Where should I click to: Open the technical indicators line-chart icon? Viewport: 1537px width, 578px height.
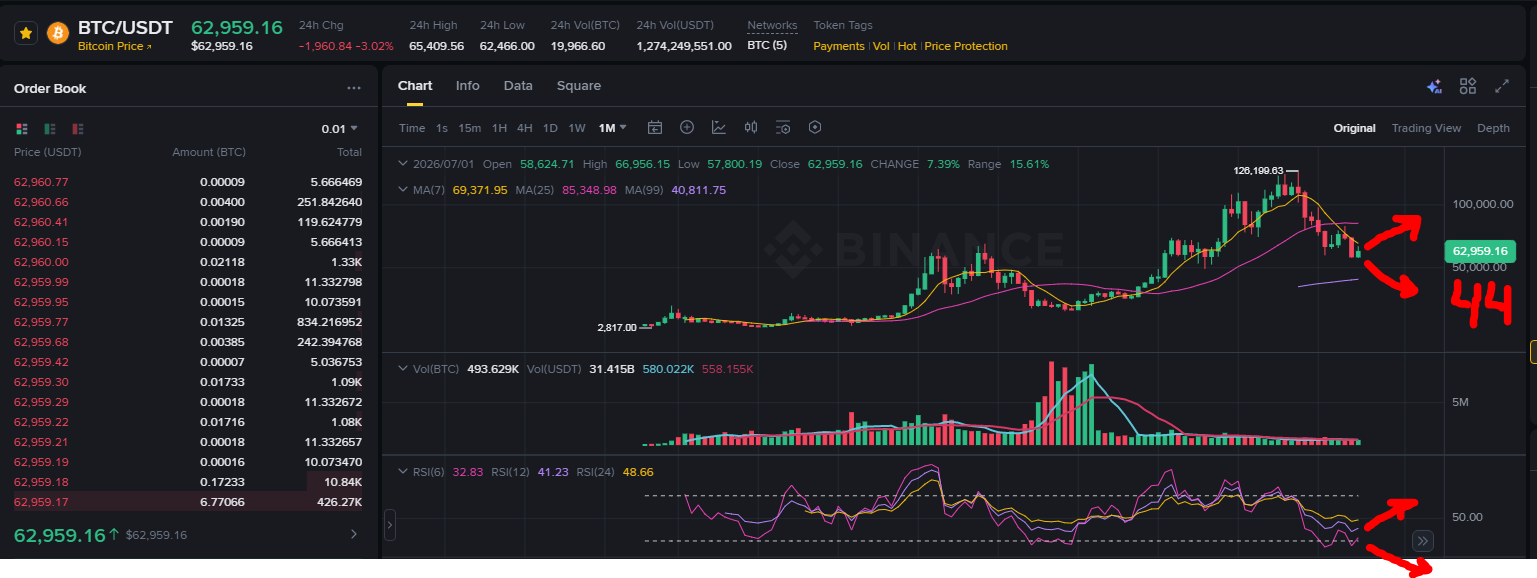(x=719, y=127)
